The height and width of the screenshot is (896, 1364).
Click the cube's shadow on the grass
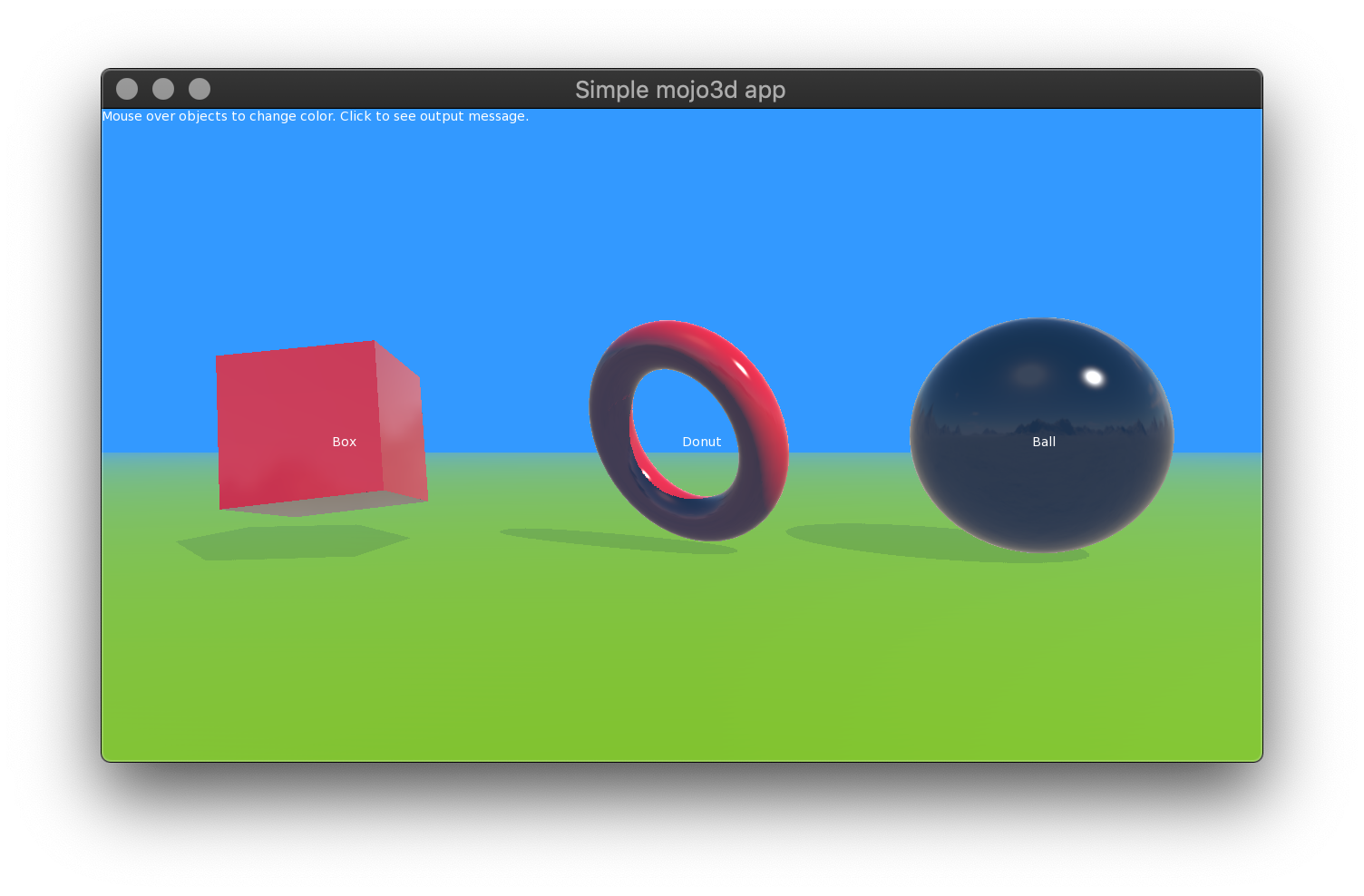(x=292, y=542)
